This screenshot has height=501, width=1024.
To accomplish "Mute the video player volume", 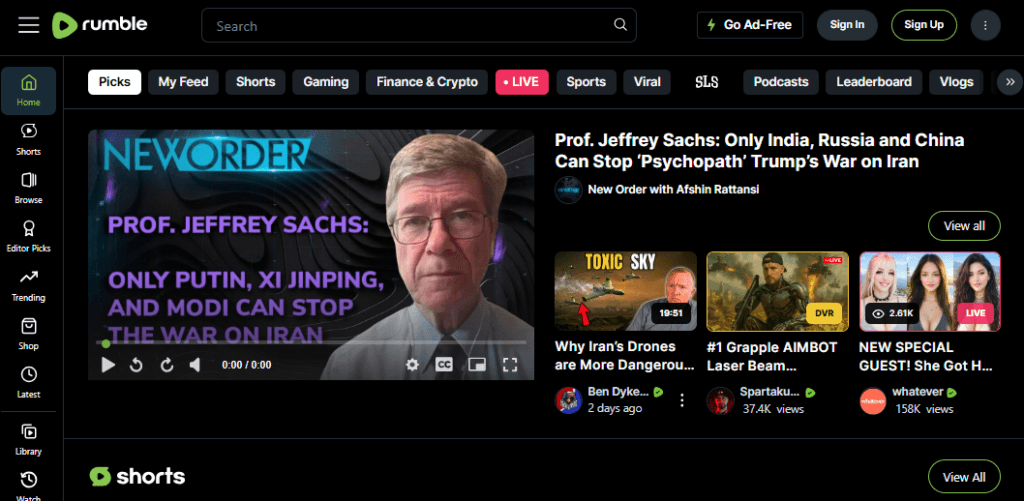I will pos(195,364).
